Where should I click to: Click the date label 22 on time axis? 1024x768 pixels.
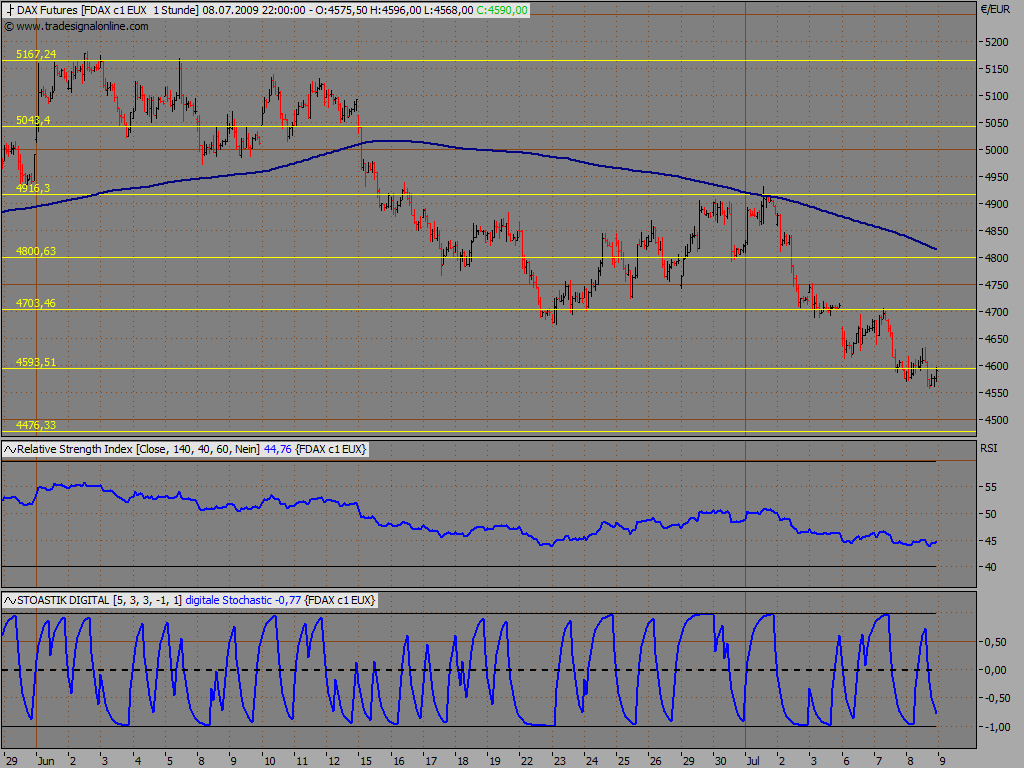click(527, 761)
